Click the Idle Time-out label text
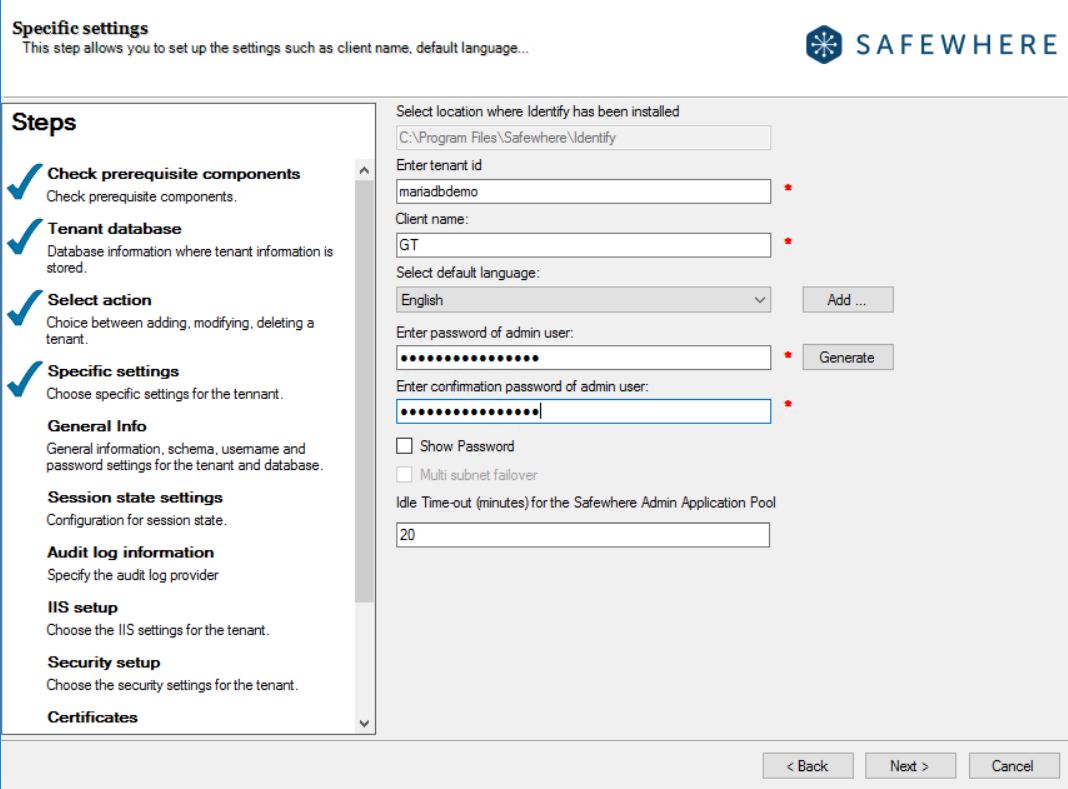1068x789 pixels. [x=586, y=503]
